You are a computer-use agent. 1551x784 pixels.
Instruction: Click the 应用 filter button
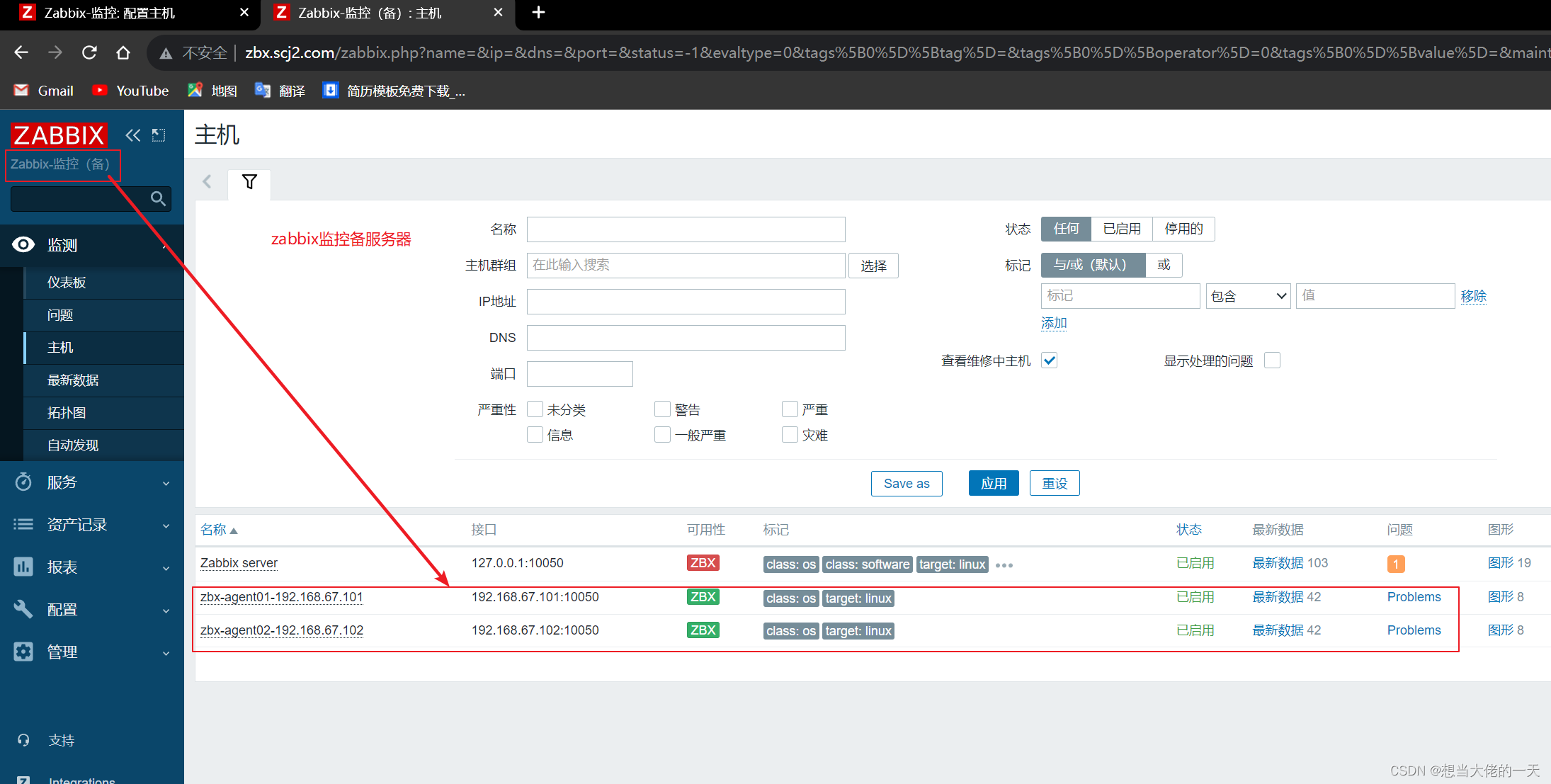click(994, 484)
